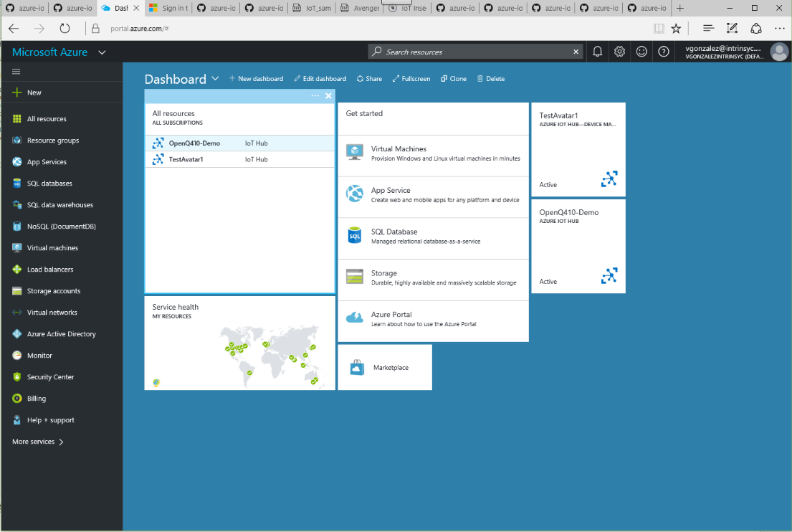Close the Dashboard browser tab

pyautogui.click(x=136, y=8)
